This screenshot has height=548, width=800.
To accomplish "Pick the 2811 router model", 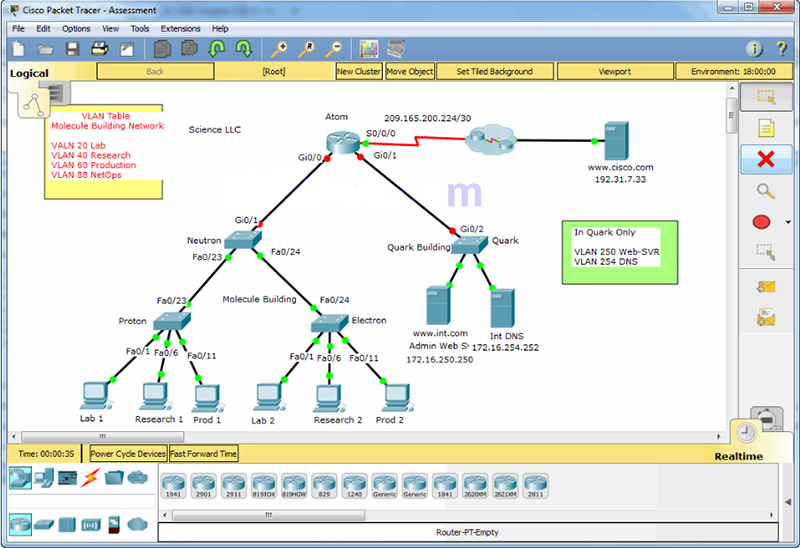I will pyautogui.click(x=535, y=485).
